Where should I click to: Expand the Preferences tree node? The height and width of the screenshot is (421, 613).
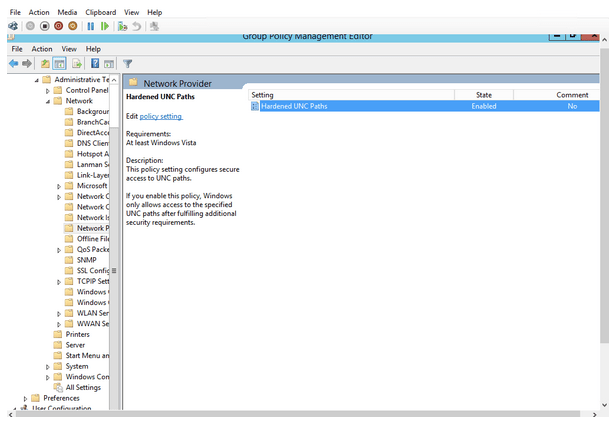point(25,399)
